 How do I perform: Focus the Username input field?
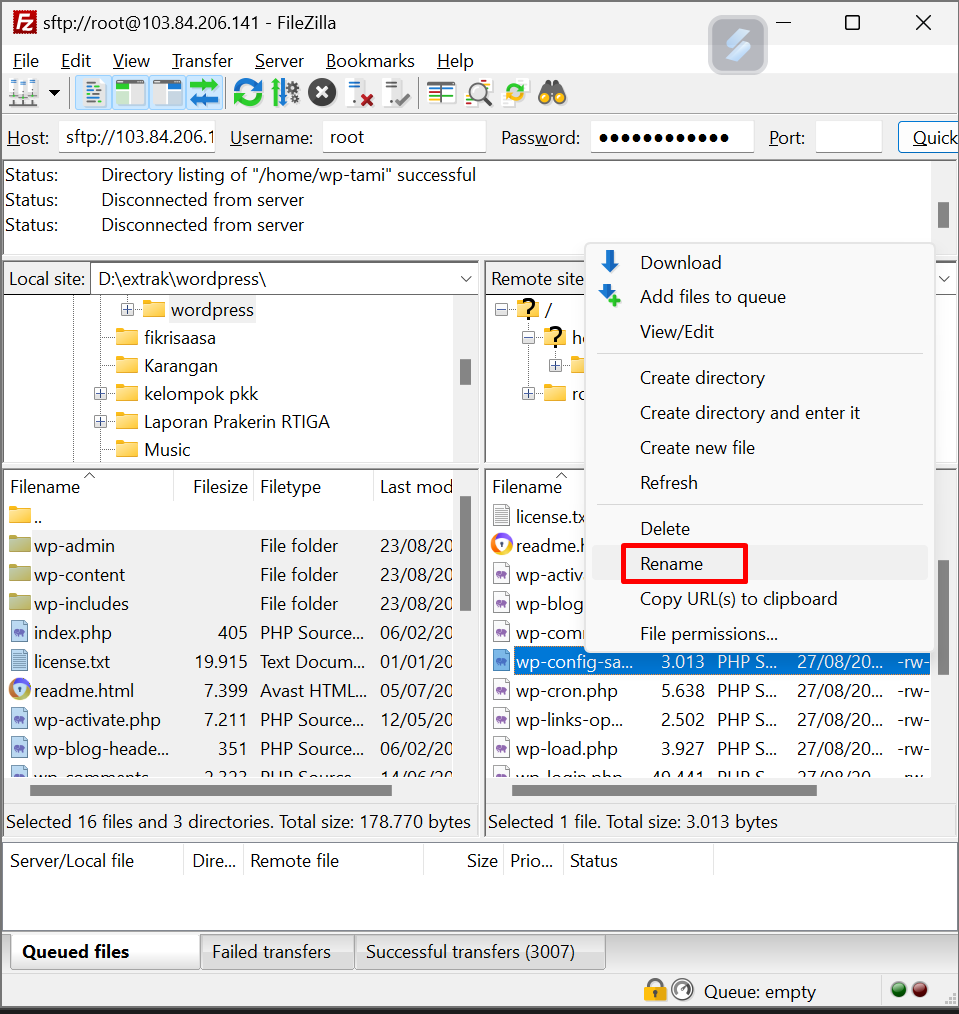point(404,137)
